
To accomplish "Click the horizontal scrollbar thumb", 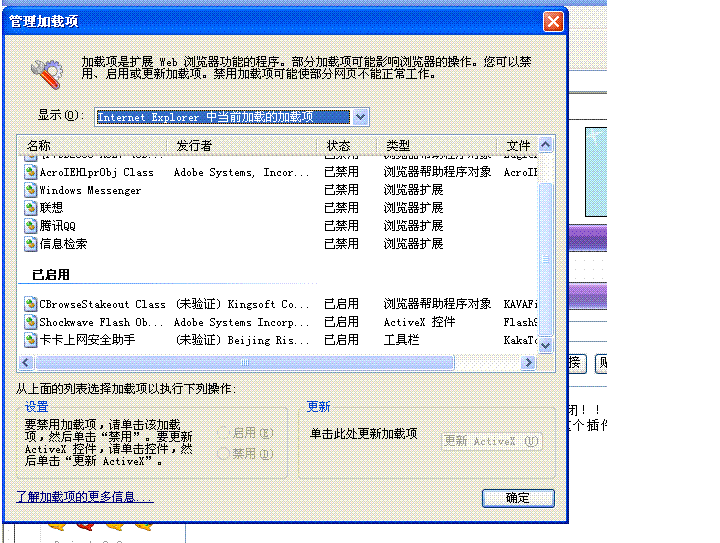I will (244, 363).
